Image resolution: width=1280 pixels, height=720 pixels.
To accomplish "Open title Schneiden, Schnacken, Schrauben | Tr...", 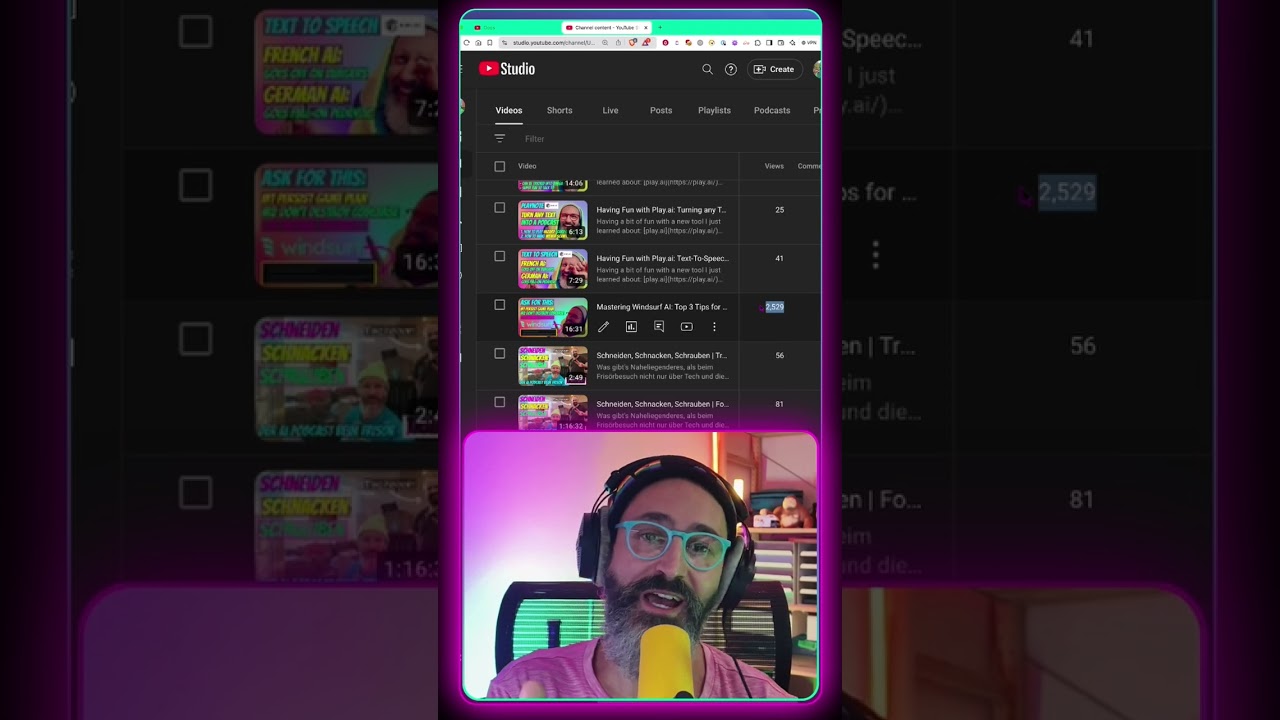I will coord(661,355).
